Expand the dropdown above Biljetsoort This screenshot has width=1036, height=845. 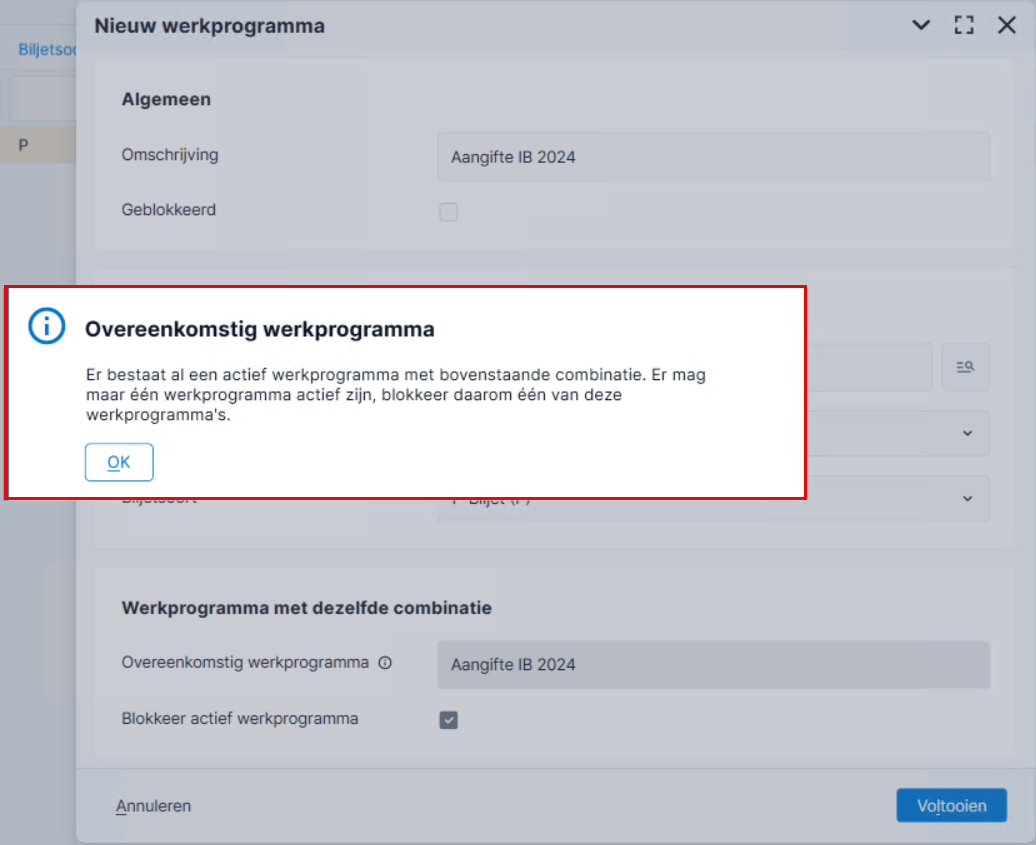[967, 433]
